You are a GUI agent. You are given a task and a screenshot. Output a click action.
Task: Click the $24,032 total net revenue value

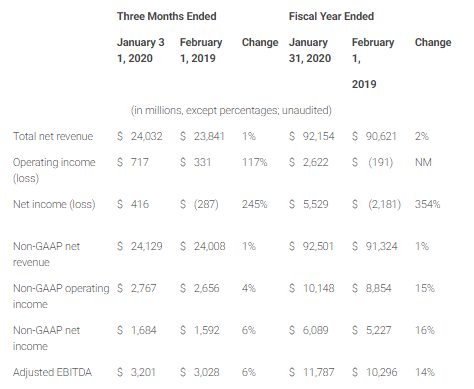point(140,136)
